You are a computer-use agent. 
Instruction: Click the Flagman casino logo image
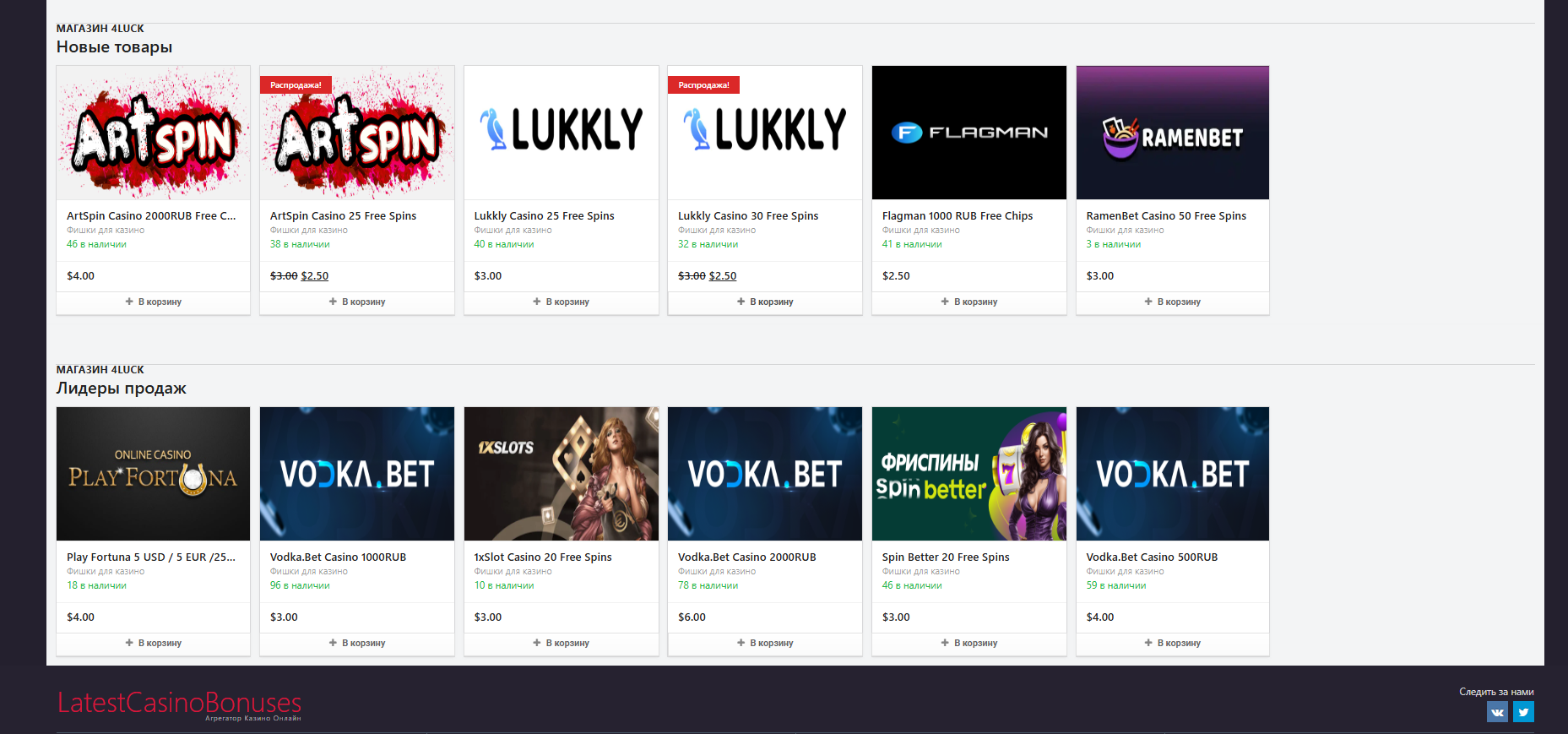click(x=968, y=133)
